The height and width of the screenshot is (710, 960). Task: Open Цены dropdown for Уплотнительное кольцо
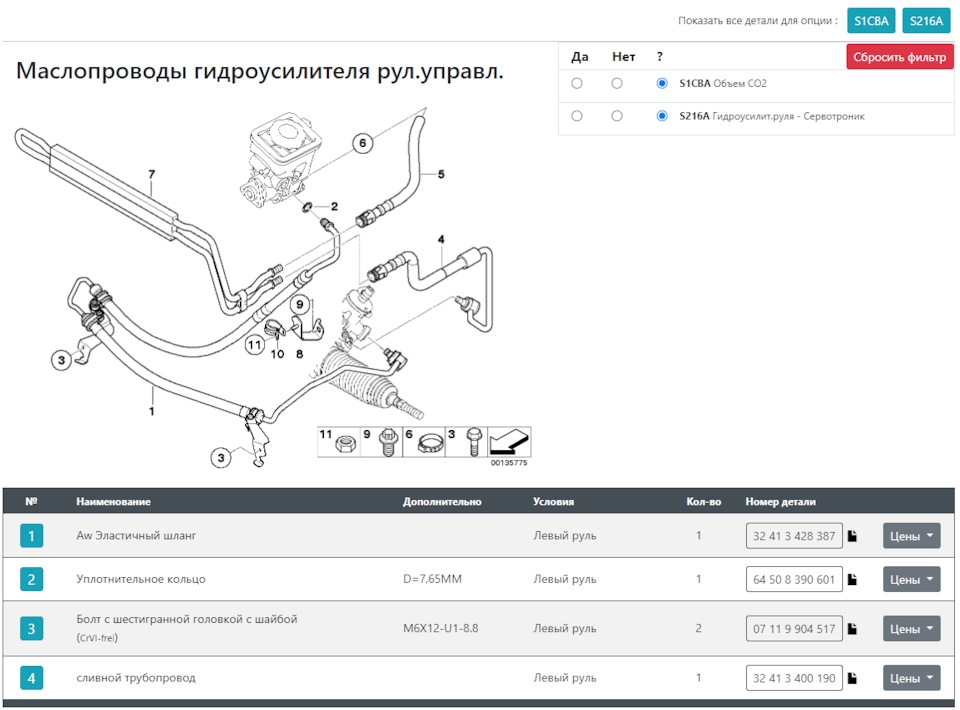tap(910, 579)
